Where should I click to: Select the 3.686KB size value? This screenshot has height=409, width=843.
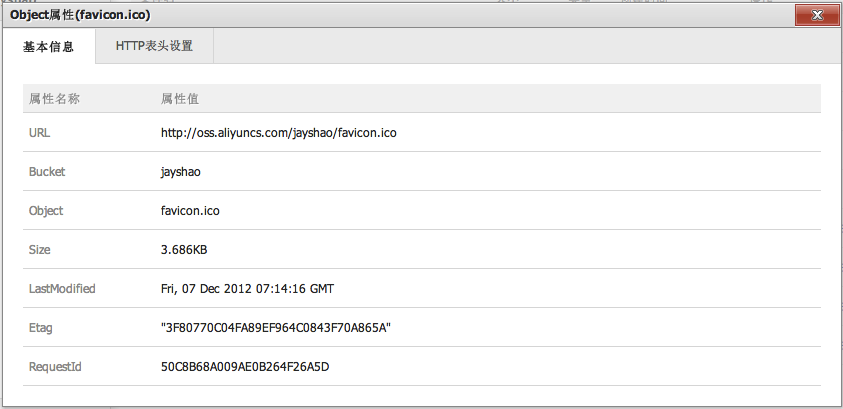click(x=184, y=250)
